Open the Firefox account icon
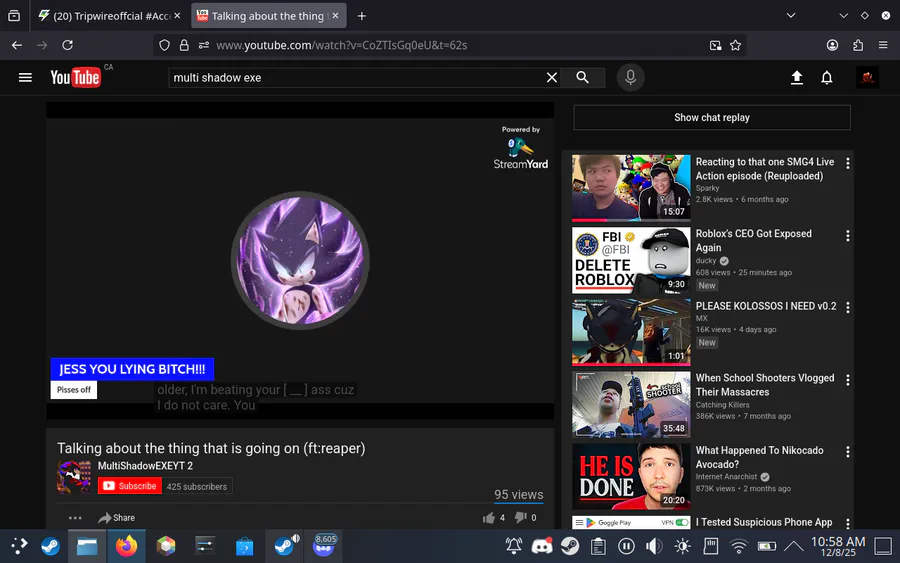This screenshot has width=900, height=563. pos(832,45)
